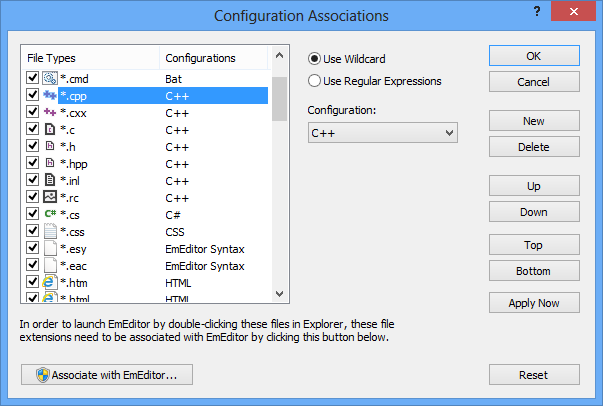The image size is (603, 406).
Task: Click the help question mark icon
Action: coord(537,12)
